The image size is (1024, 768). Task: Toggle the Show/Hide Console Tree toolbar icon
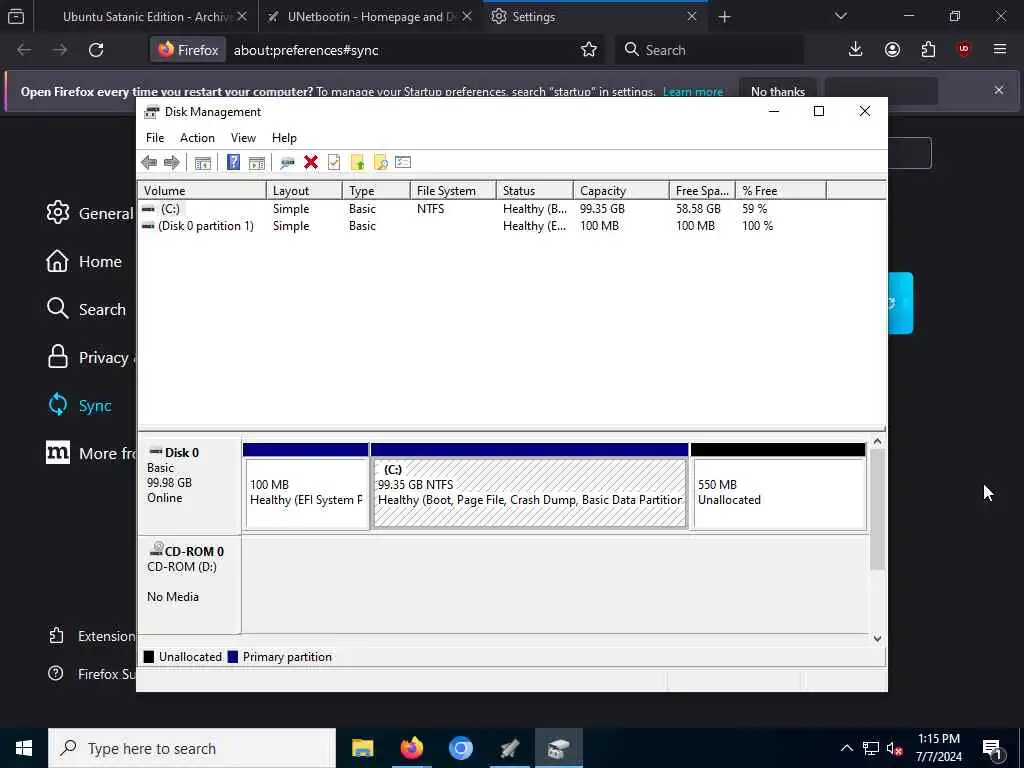click(203, 163)
